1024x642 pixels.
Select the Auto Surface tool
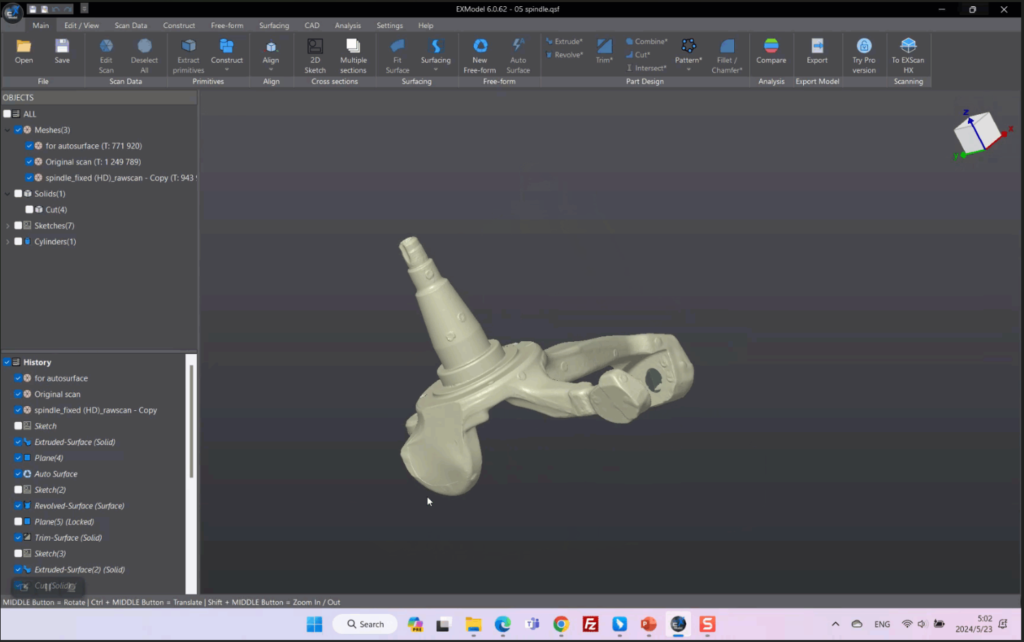tap(518, 47)
